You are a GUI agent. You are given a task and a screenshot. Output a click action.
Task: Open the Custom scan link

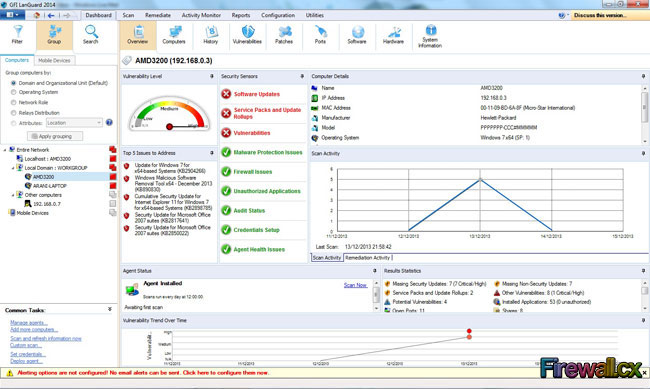(x=26, y=345)
